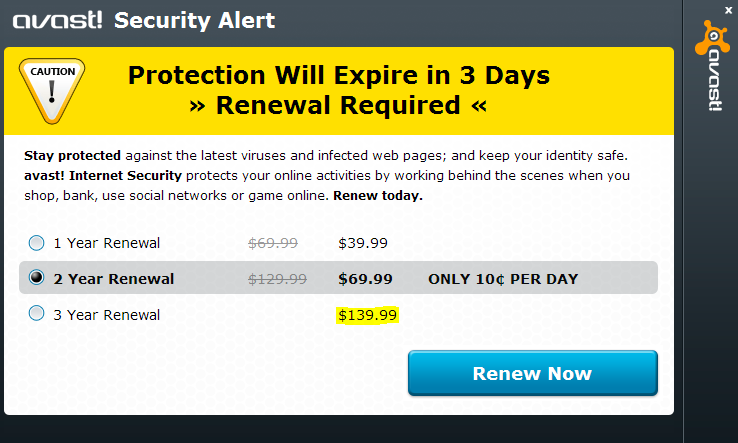Click the crossed-out $129.99 price
The image size is (738, 443).
tap(277, 279)
